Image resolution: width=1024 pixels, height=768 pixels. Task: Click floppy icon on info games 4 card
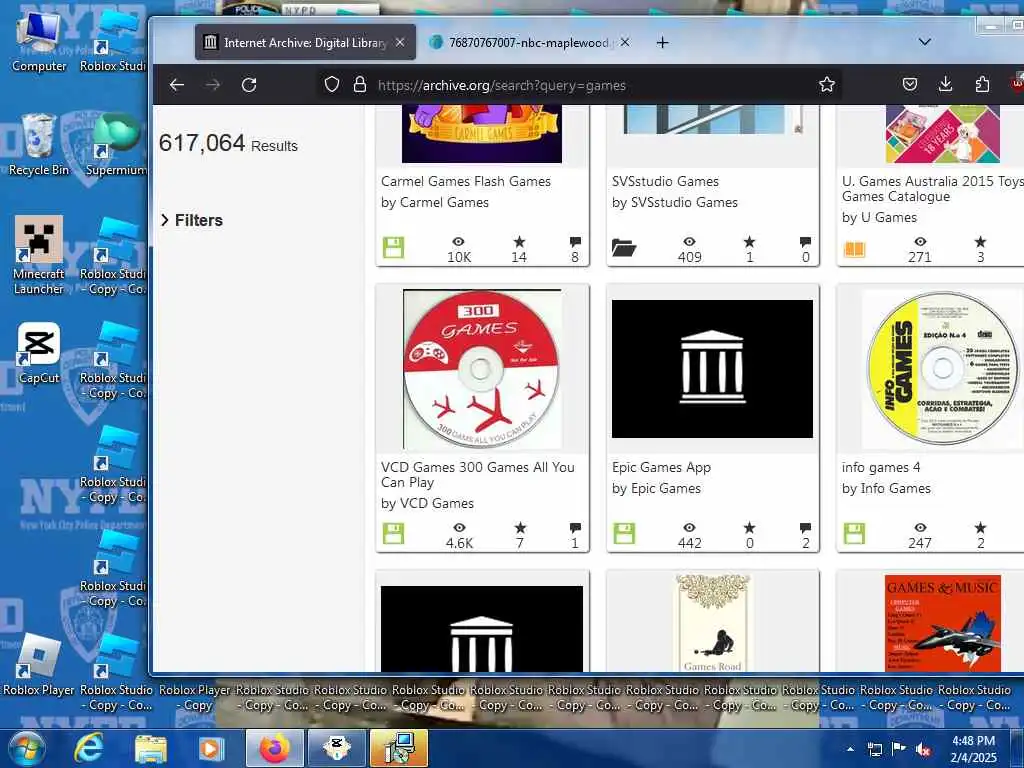(x=854, y=534)
